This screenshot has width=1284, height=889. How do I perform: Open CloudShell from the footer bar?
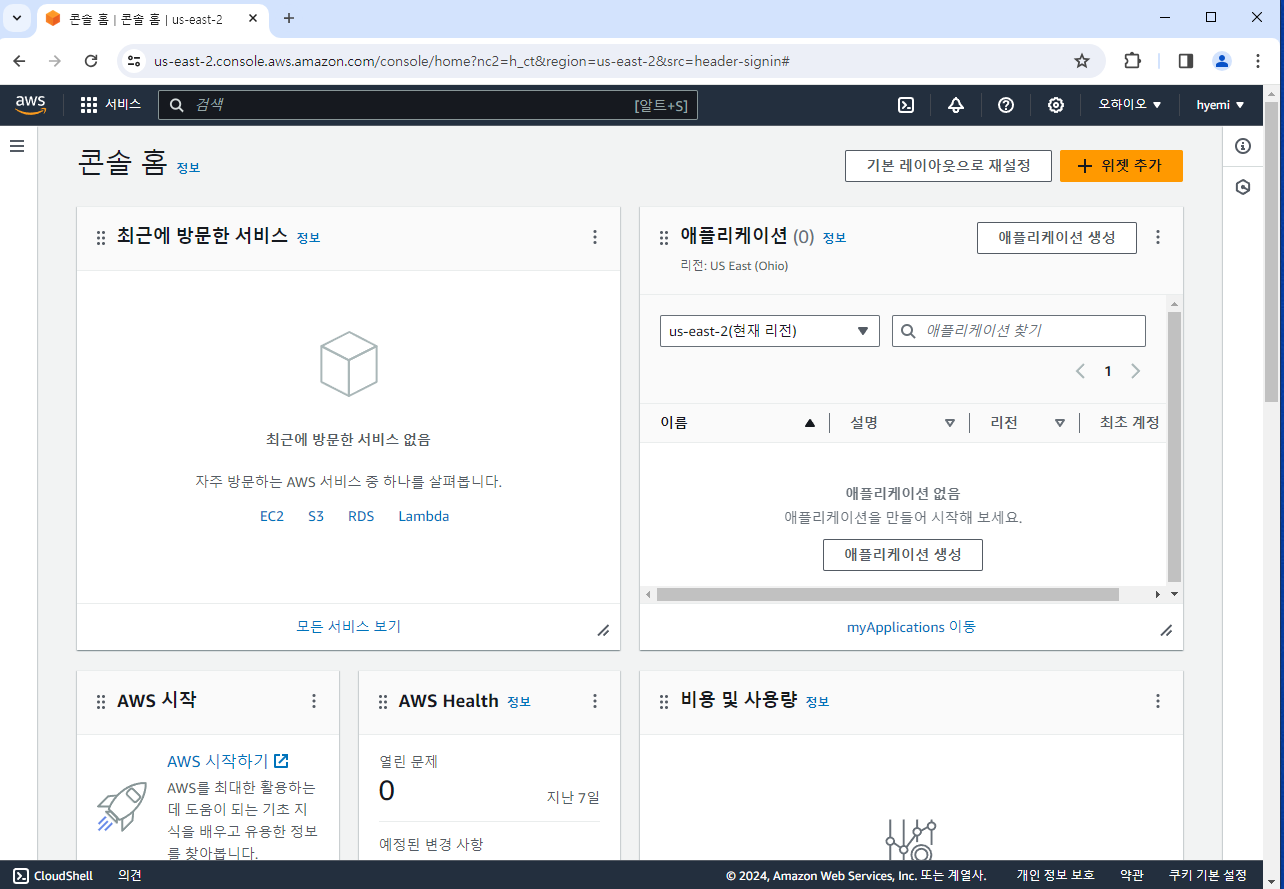point(54,875)
